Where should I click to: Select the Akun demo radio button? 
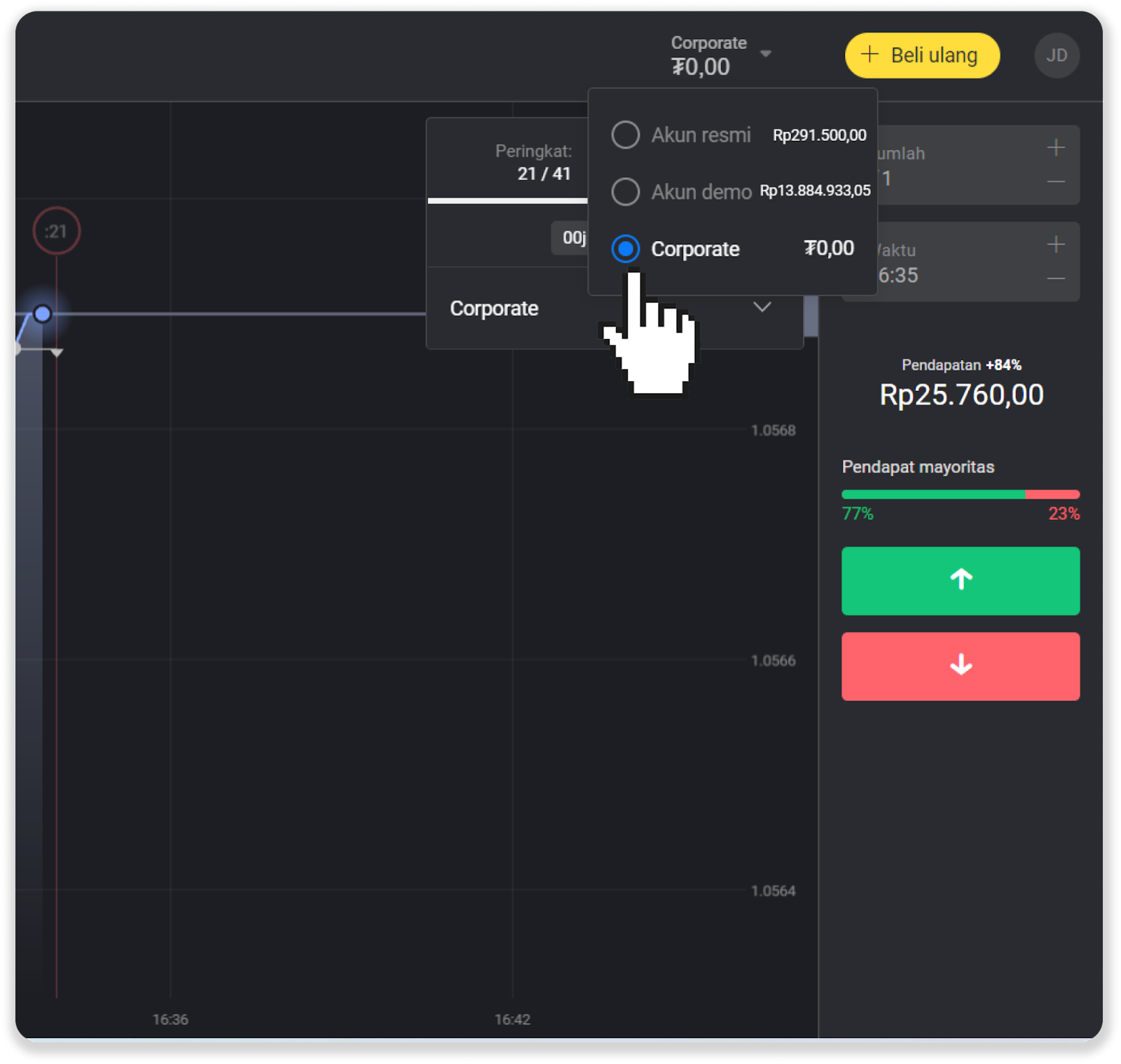[x=625, y=191]
